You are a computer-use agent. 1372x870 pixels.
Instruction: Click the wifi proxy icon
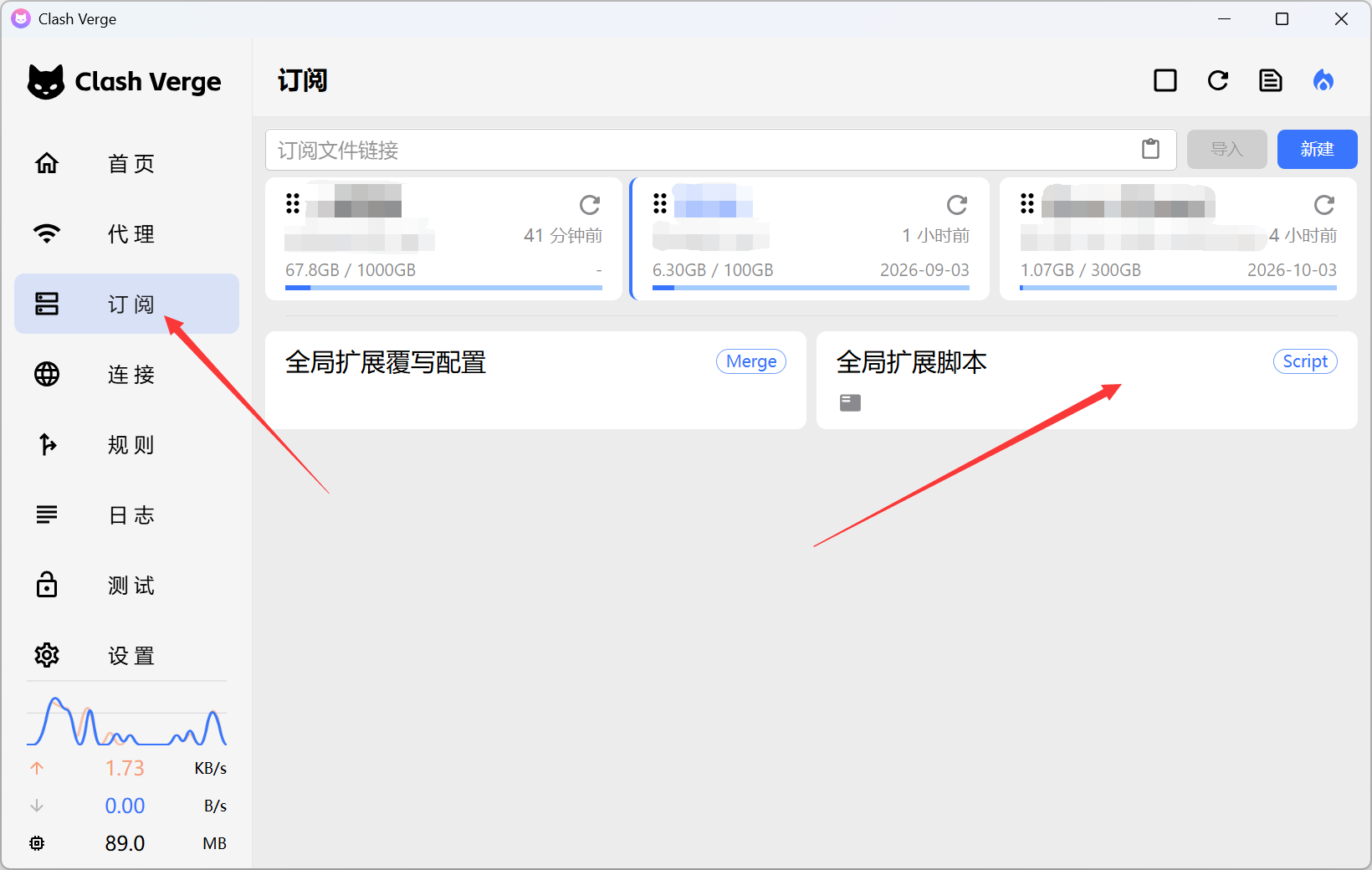[x=47, y=233]
